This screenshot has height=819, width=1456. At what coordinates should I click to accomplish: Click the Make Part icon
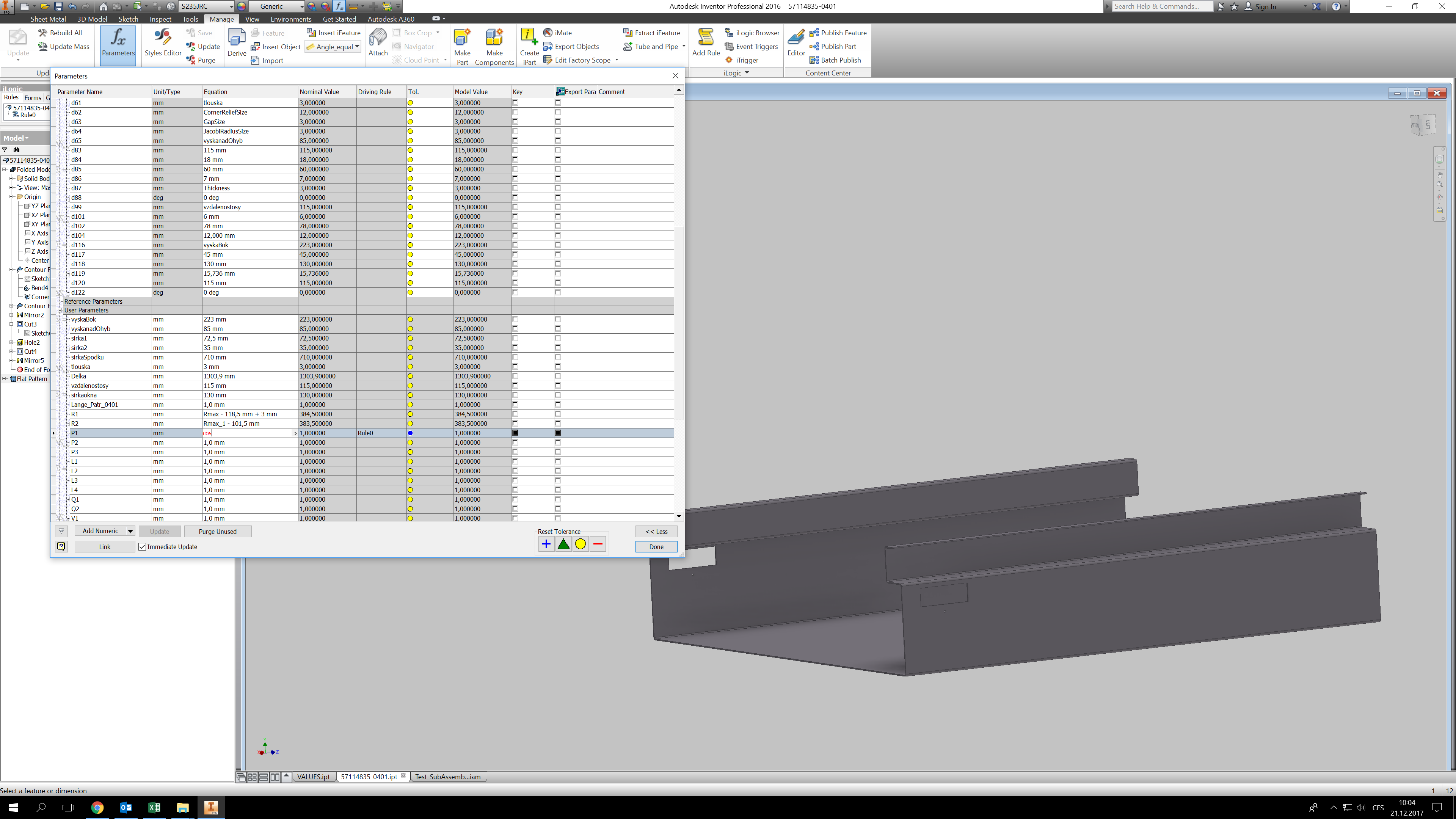(462, 45)
